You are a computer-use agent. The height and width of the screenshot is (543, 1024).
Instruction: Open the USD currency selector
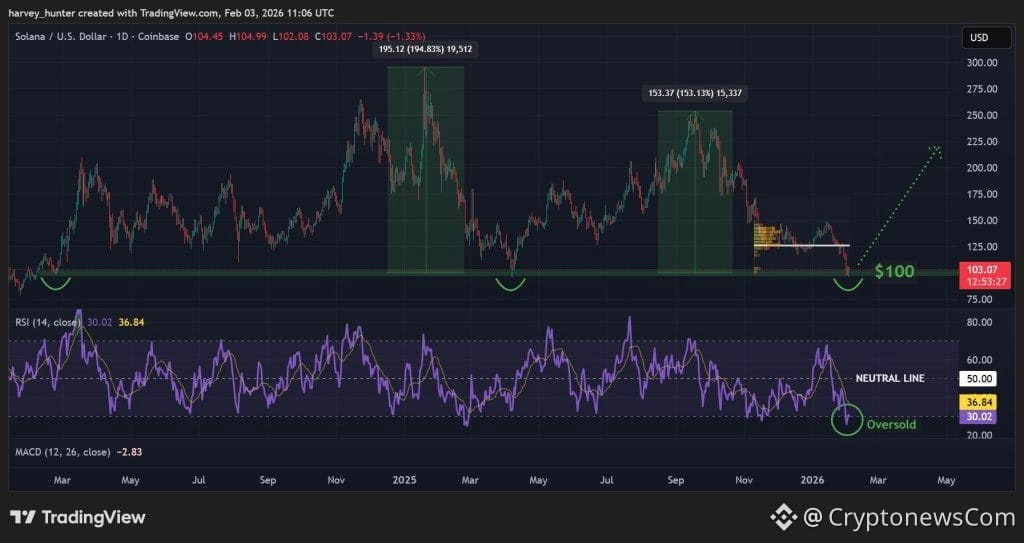(x=986, y=38)
